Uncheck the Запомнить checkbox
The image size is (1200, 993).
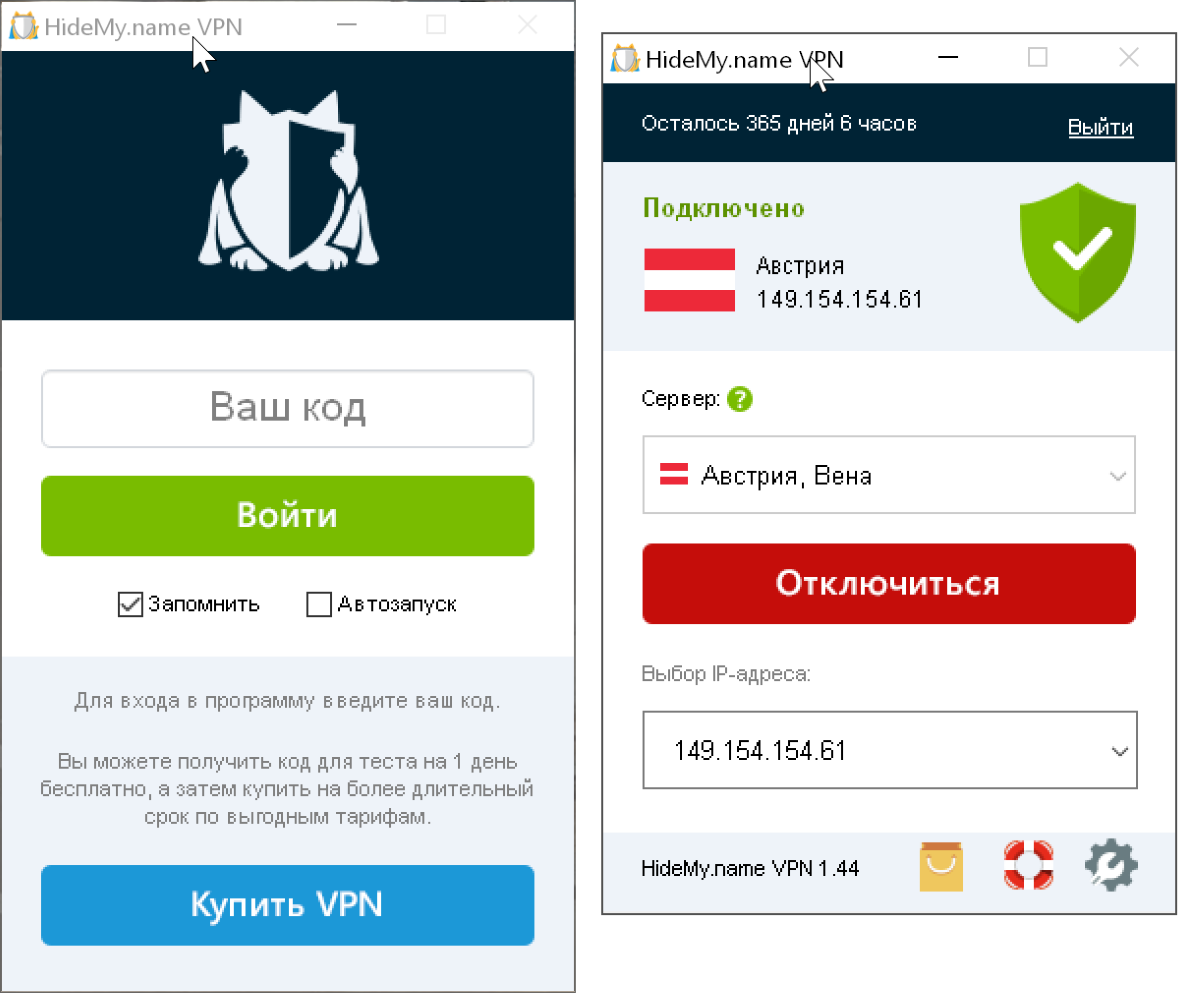tap(130, 604)
